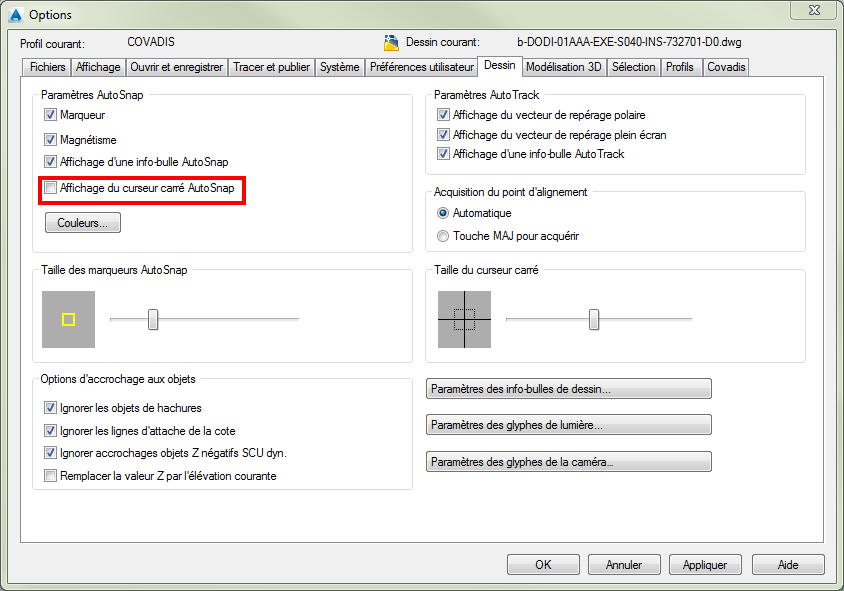
Task: Select the Automatique radio button
Action: point(442,213)
